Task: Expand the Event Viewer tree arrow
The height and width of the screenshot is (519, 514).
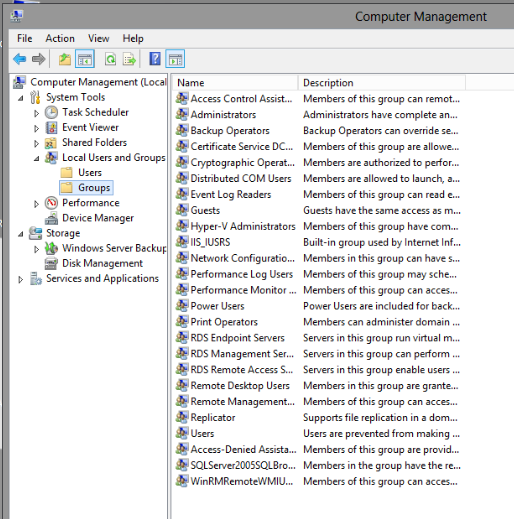Action: tap(36, 128)
